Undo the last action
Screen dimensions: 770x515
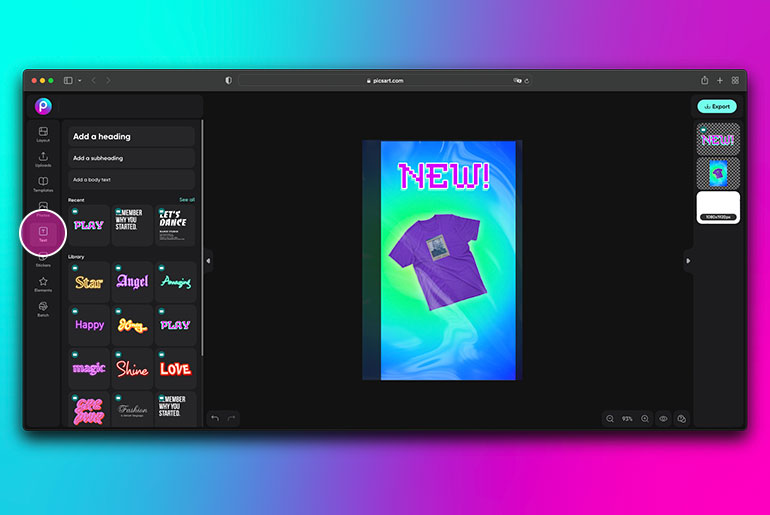[x=215, y=418]
